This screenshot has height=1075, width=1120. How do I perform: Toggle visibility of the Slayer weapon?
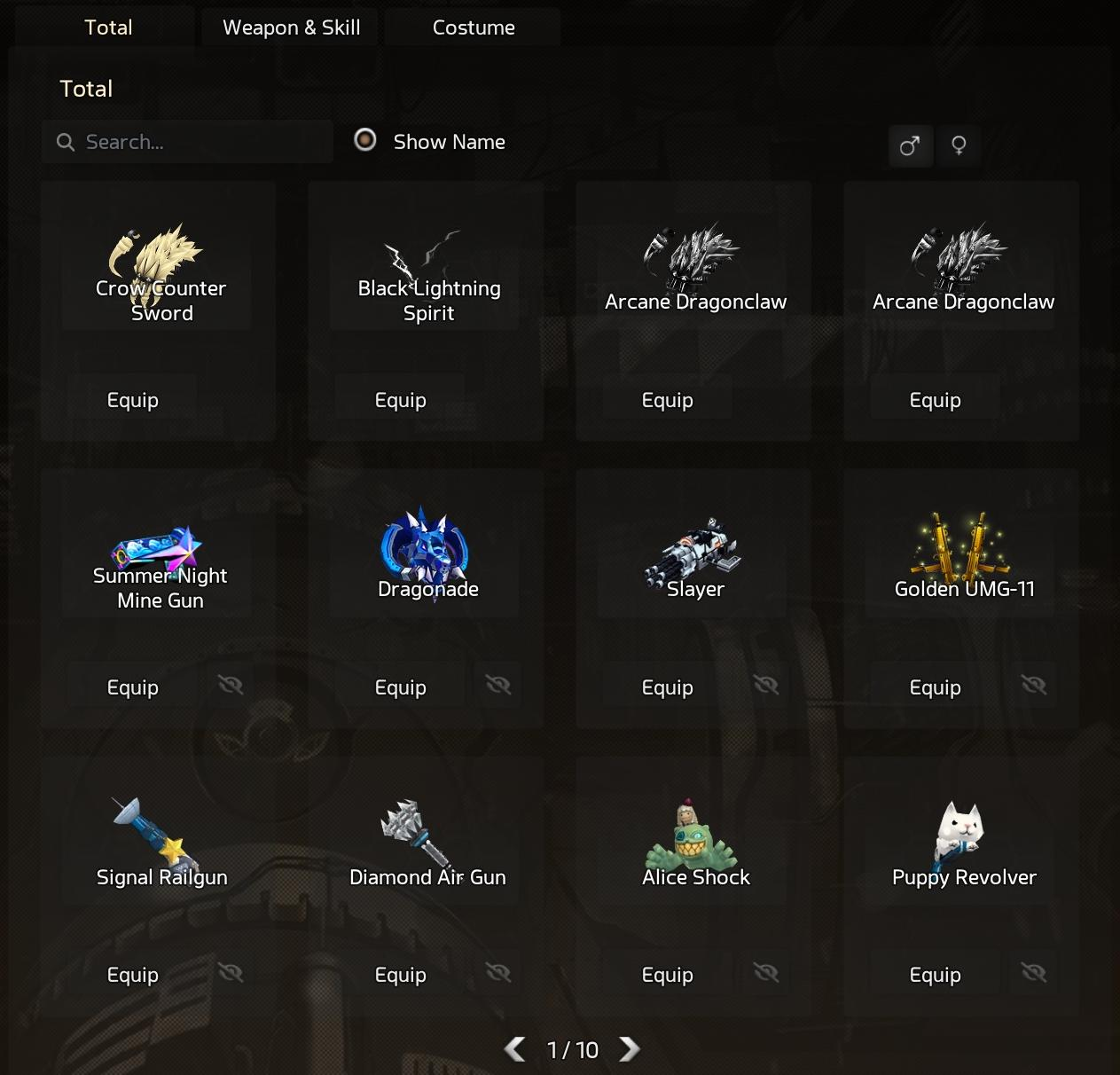pyautogui.click(x=766, y=685)
